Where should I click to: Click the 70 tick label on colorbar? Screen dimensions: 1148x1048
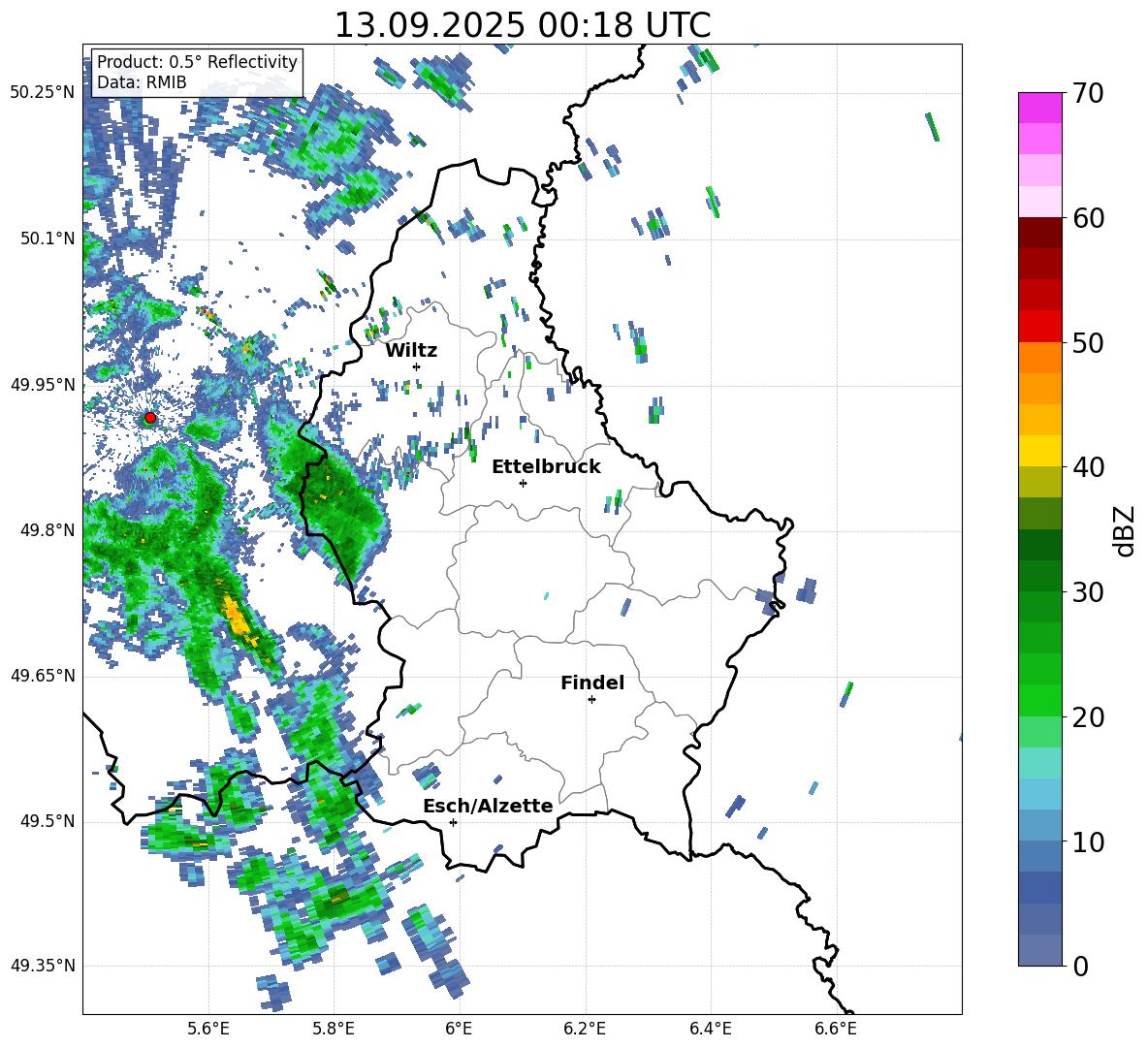tap(1088, 94)
